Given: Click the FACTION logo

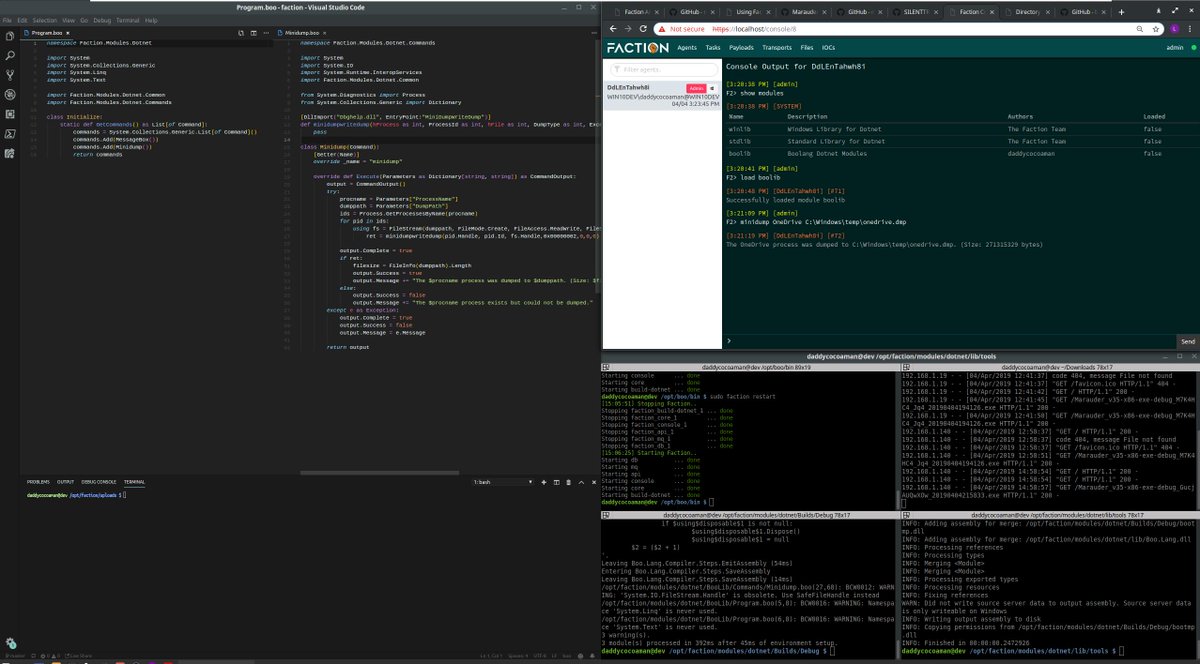Looking at the screenshot, I should click(637, 47).
